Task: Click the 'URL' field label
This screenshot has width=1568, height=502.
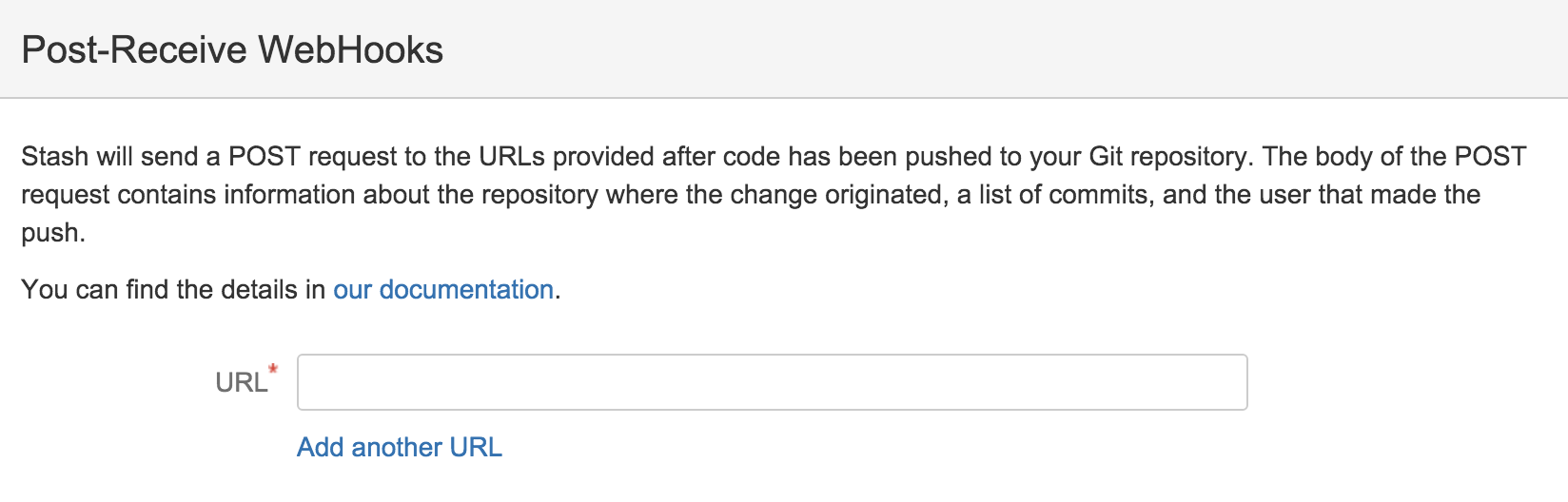Action: point(241,382)
